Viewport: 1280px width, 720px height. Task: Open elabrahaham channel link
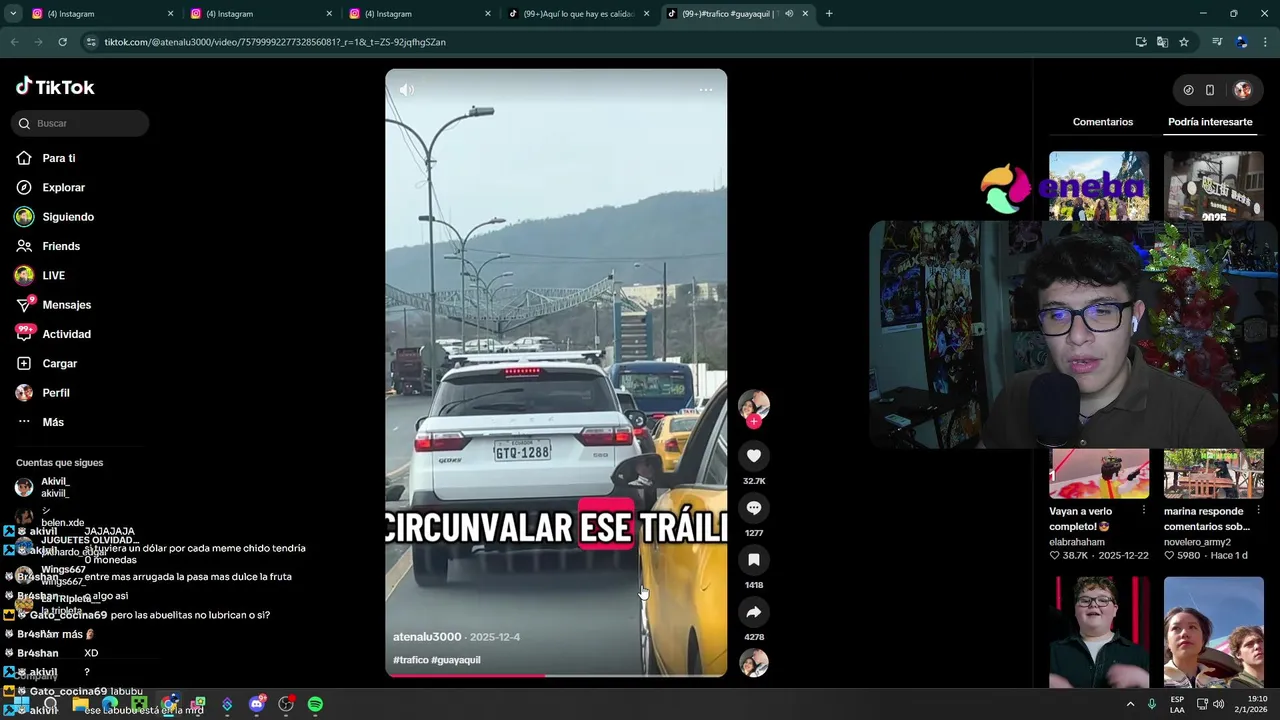pyautogui.click(x=1079, y=542)
